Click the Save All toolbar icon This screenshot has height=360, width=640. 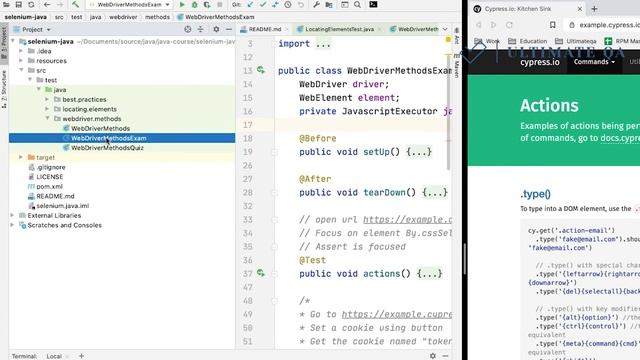[x=18, y=4]
